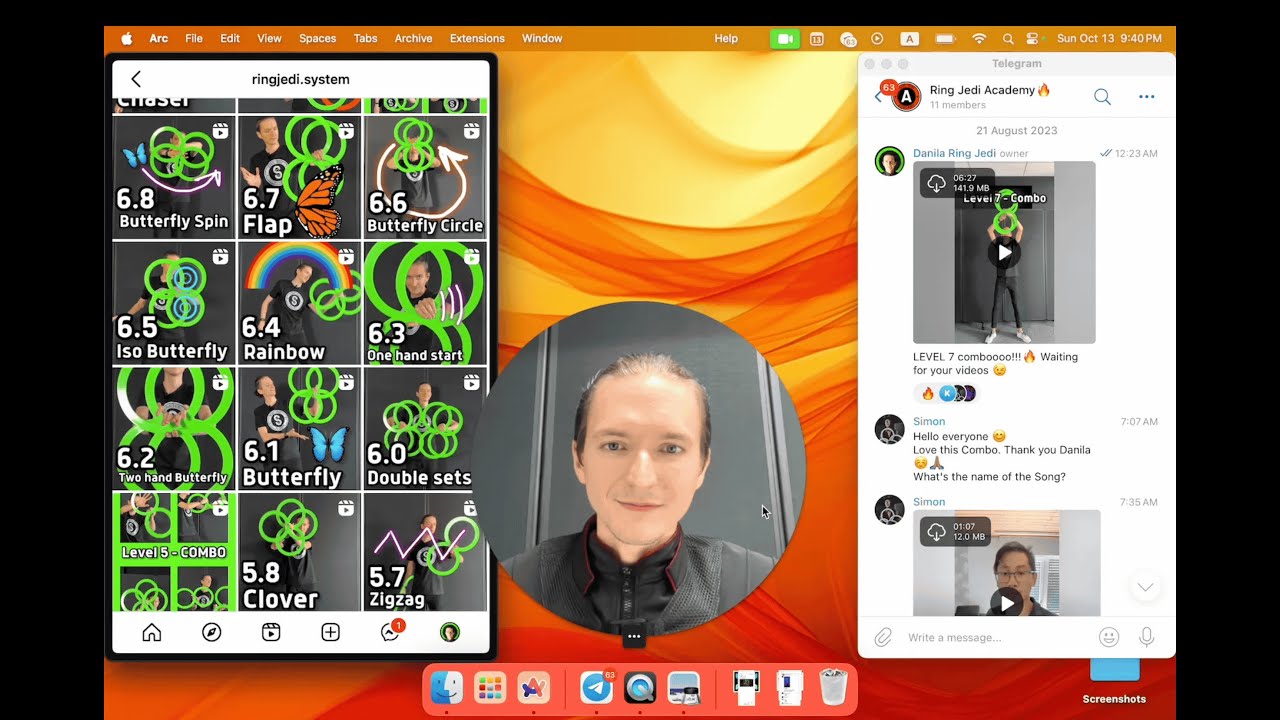1280x720 pixels.
Task: Open the 6.2 Two hand Butterfly reel
Action: coord(174,429)
